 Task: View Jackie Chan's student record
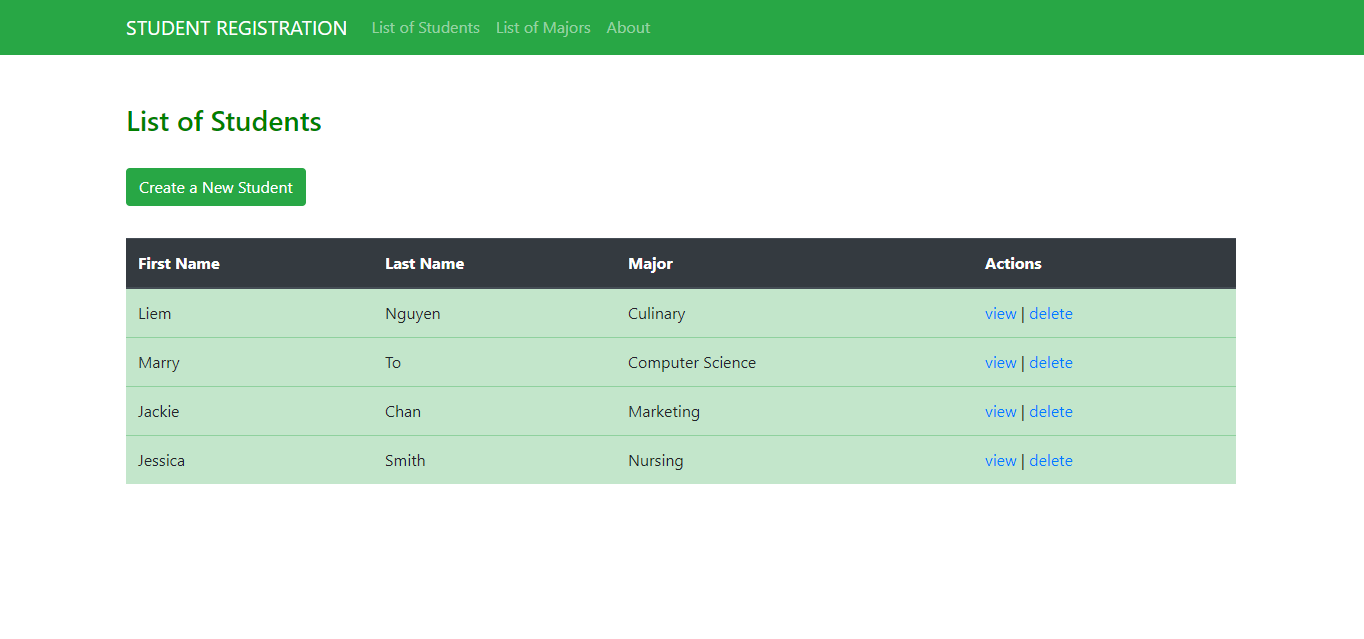[x=1000, y=412]
